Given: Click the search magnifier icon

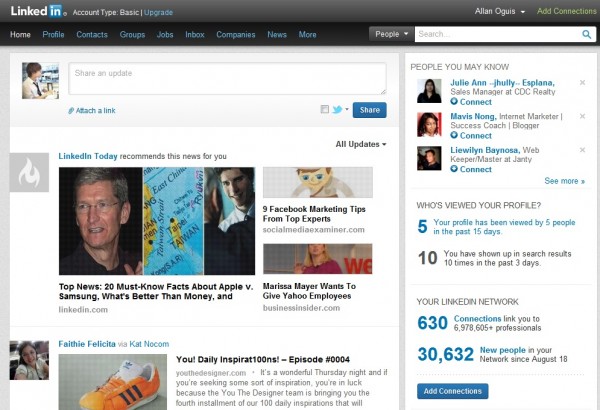Looking at the screenshot, I should pyautogui.click(x=586, y=34).
